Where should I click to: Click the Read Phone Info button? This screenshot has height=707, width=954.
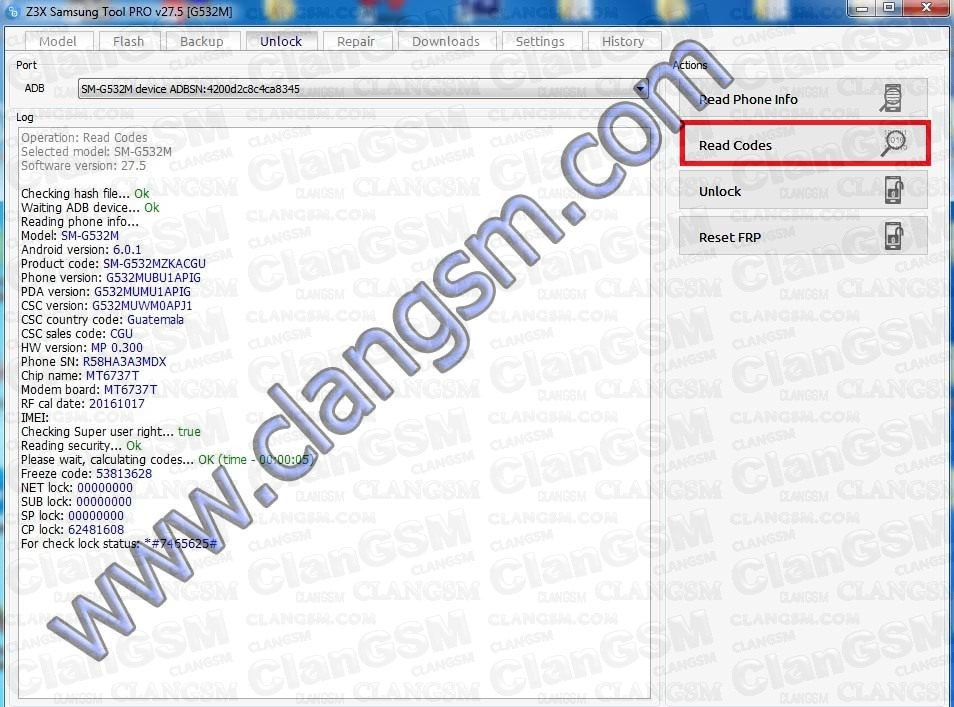tap(803, 98)
